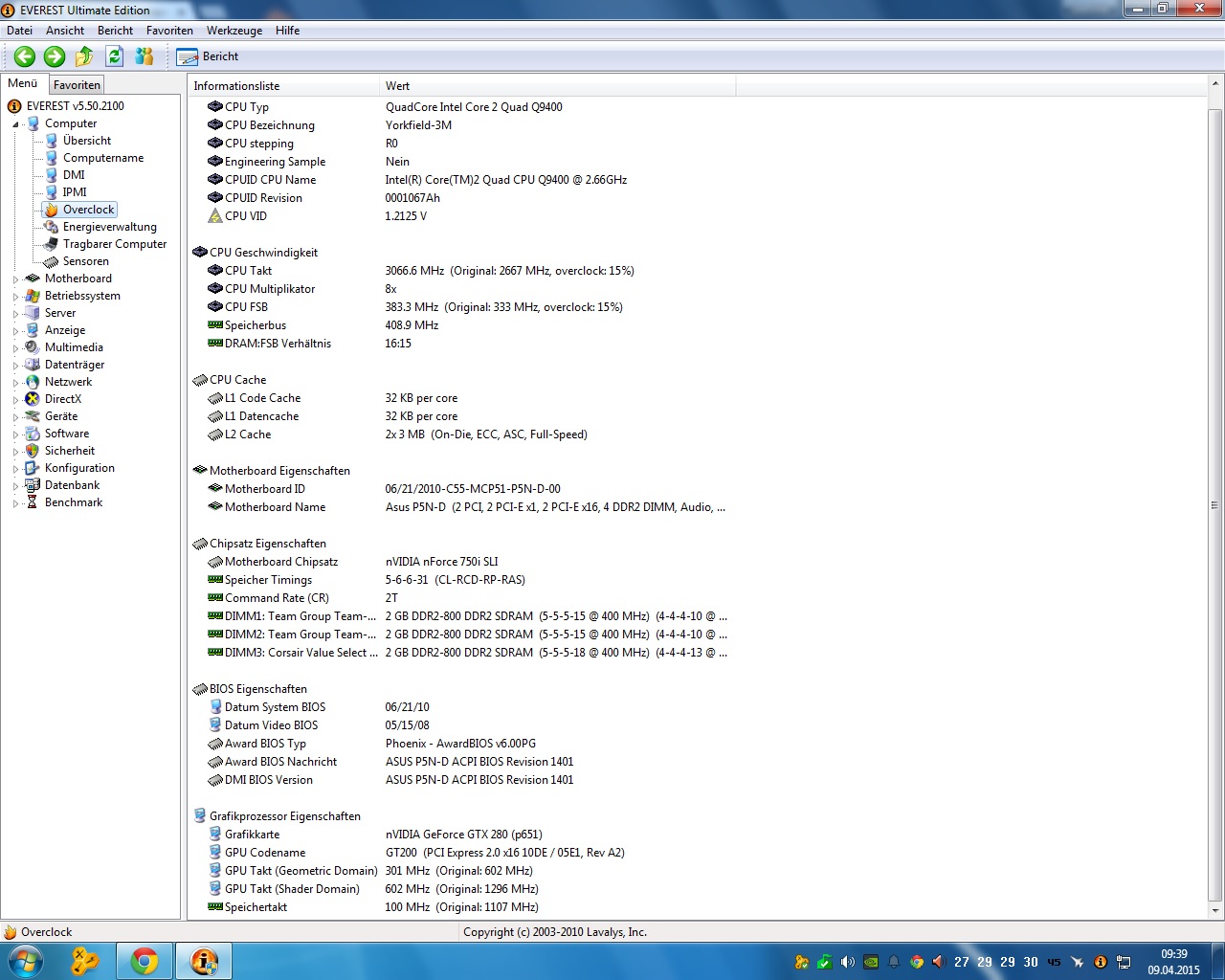
Task: Click the volume speaker tray icon
Action: pyautogui.click(x=847, y=962)
